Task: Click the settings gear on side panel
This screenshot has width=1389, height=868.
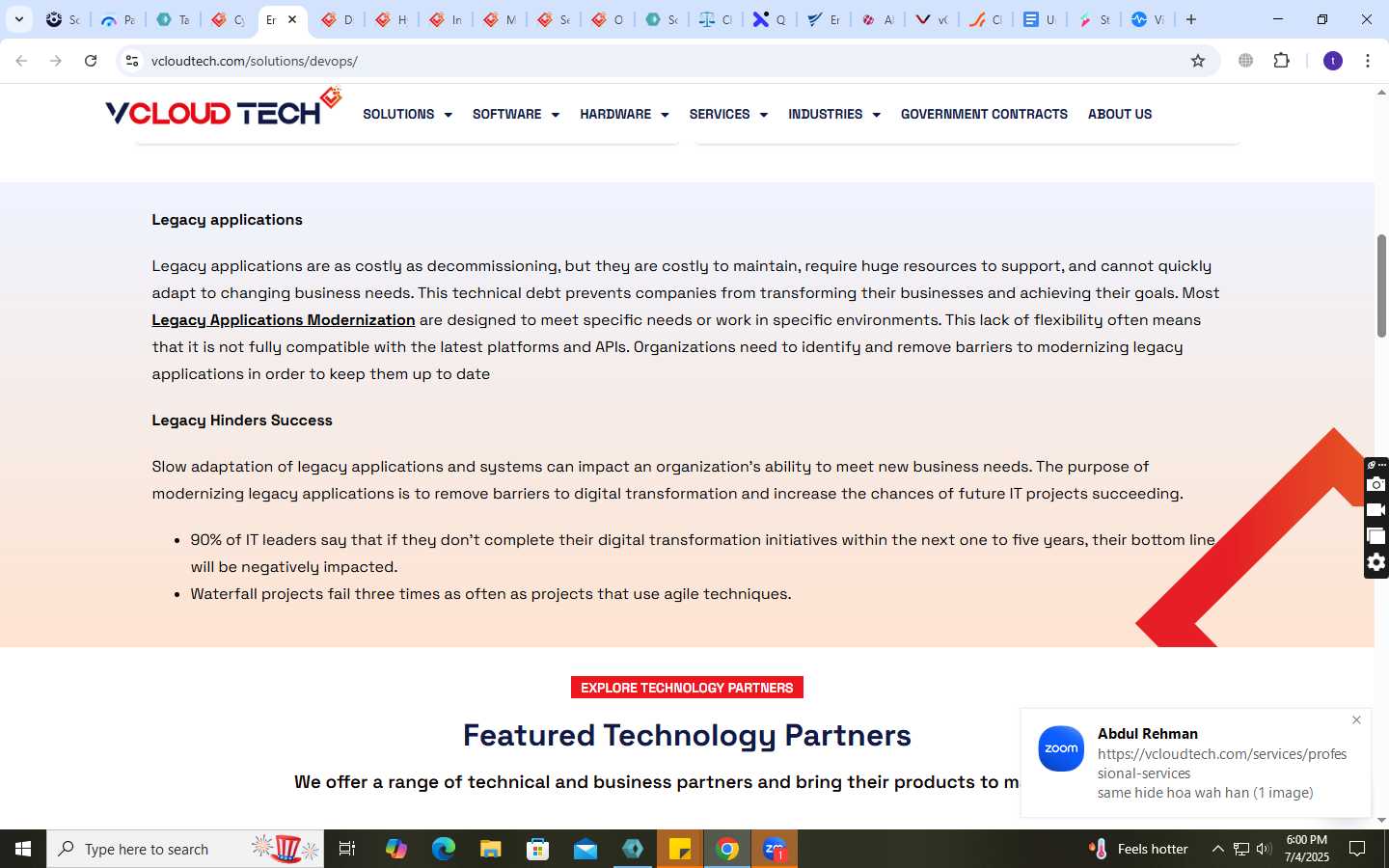Action: tap(1376, 562)
